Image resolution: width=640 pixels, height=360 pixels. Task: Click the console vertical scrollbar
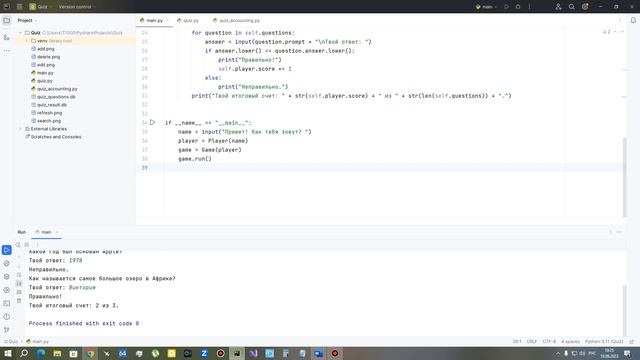click(624, 310)
